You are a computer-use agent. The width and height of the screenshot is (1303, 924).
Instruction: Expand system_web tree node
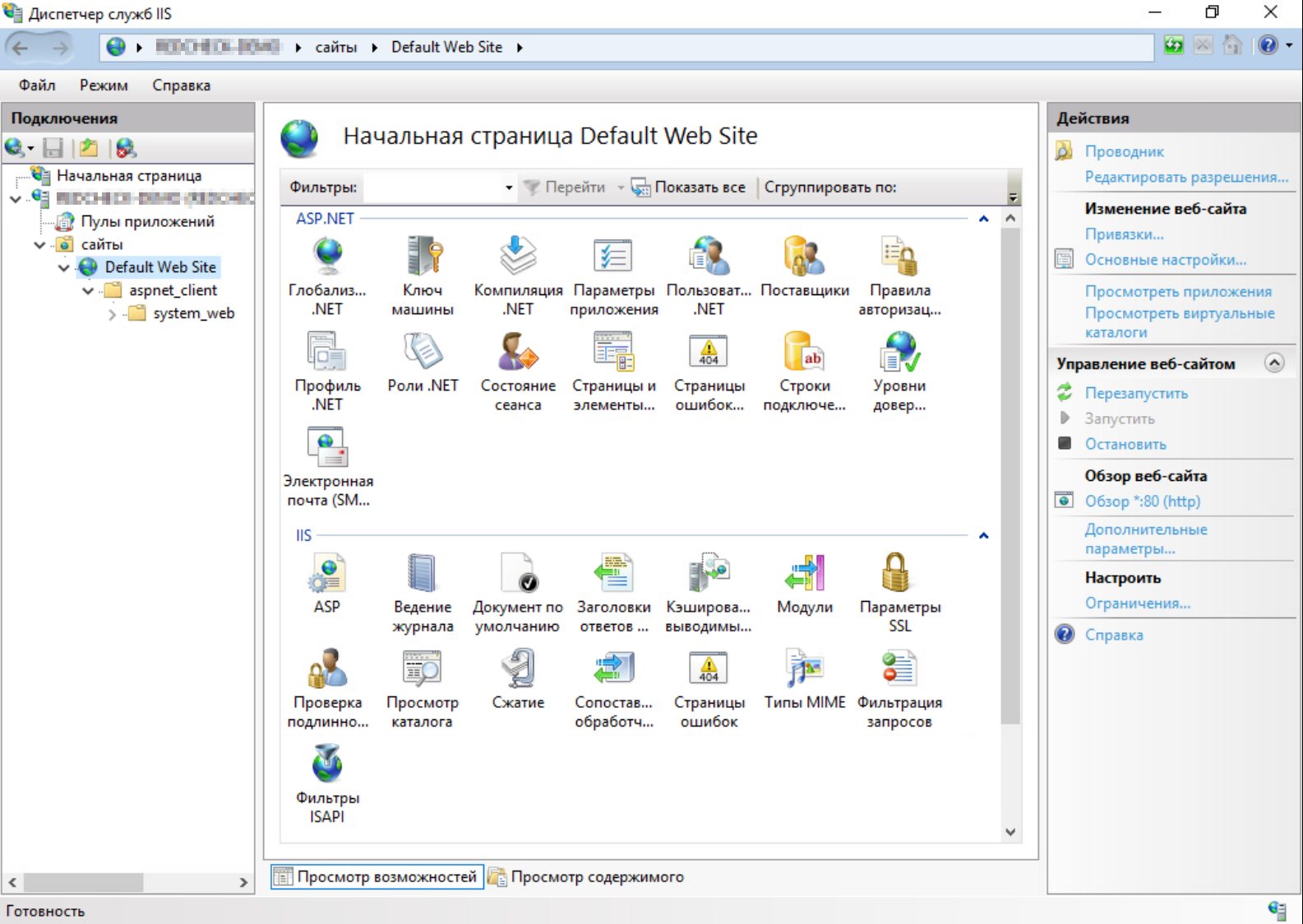pos(112,313)
